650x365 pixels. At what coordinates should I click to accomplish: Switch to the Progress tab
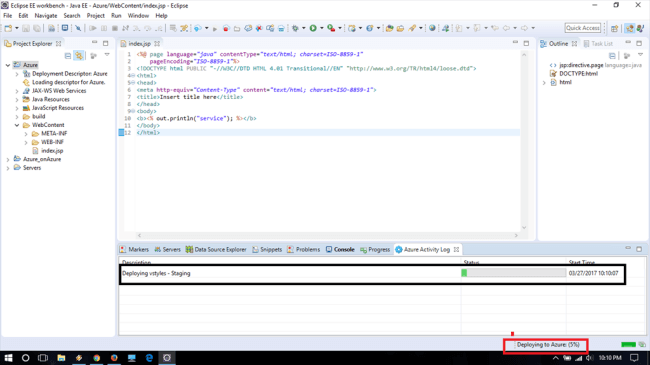(x=375, y=249)
